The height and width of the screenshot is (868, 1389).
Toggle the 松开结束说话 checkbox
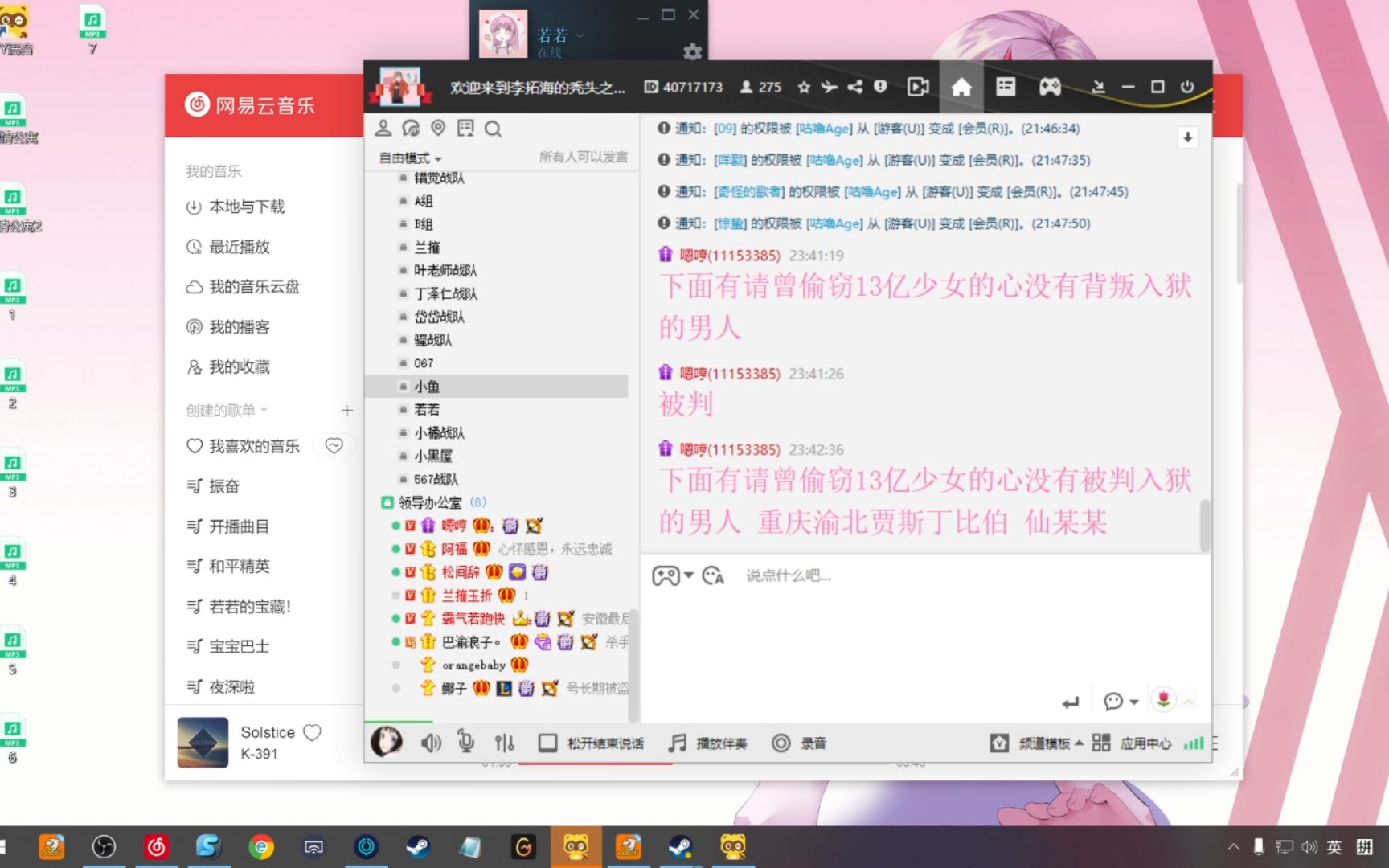pyautogui.click(x=547, y=743)
